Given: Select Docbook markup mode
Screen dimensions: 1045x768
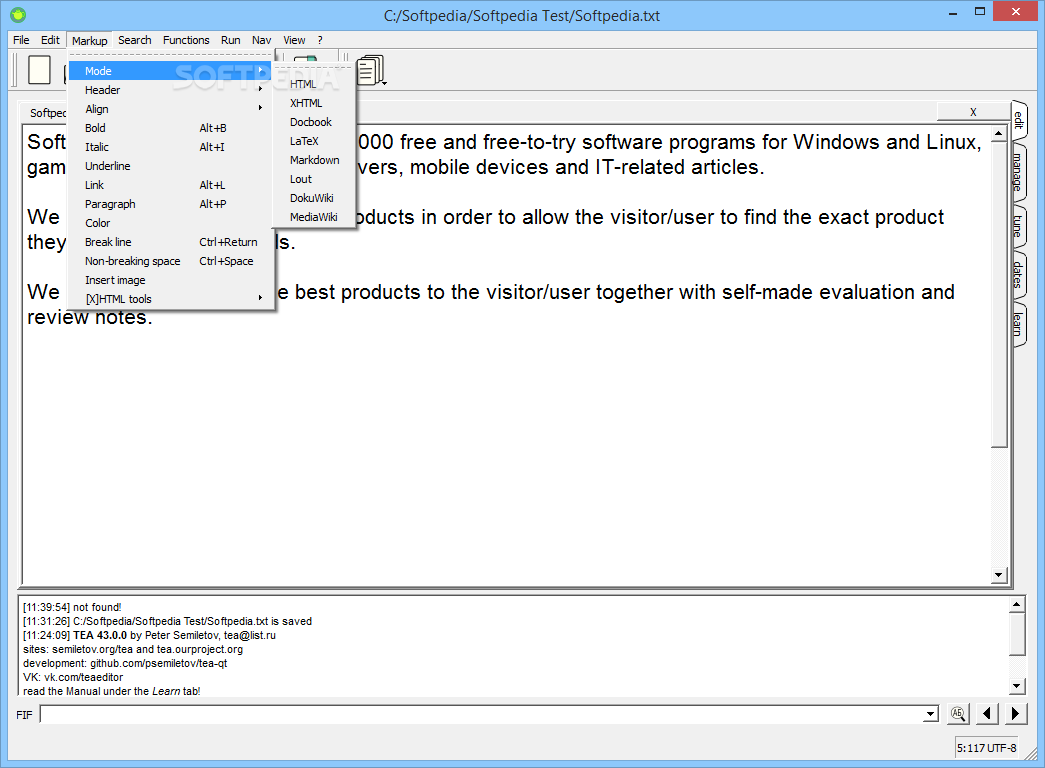Looking at the screenshot, I should [314, 122].
